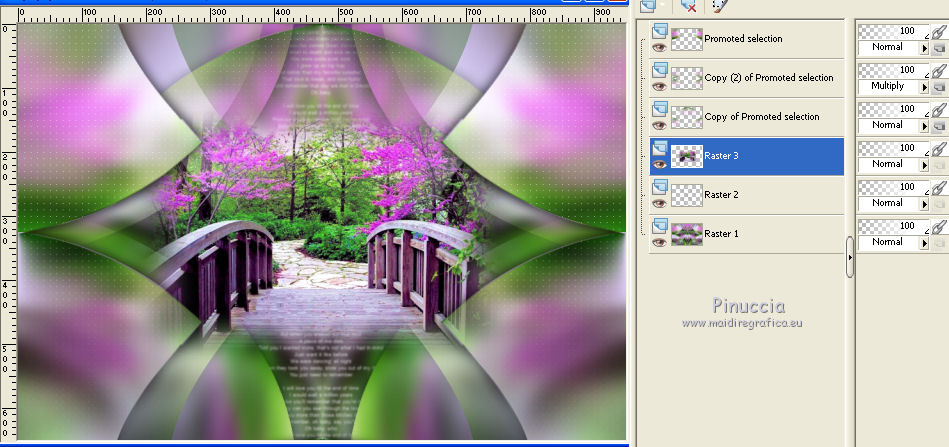
Task: Toggle visibility eye of Raster 3 layer
Action: 659,165
